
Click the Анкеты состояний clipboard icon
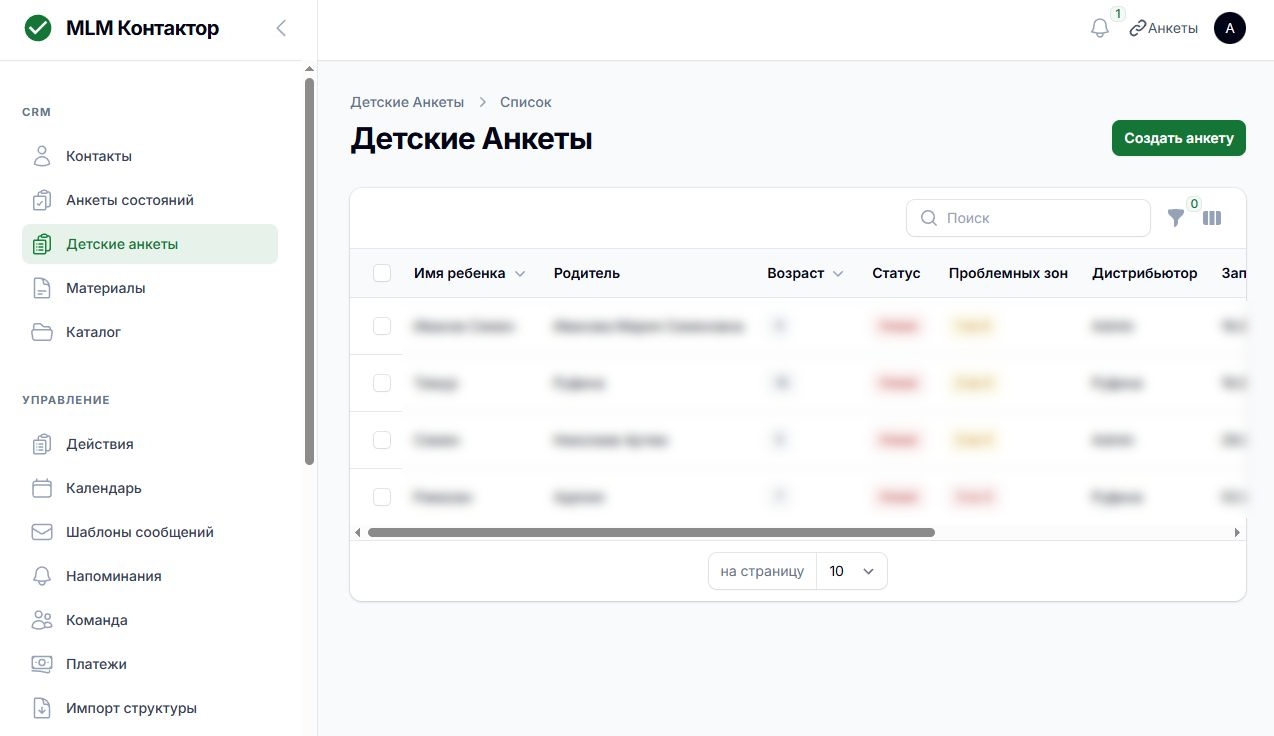coord(41,200)
